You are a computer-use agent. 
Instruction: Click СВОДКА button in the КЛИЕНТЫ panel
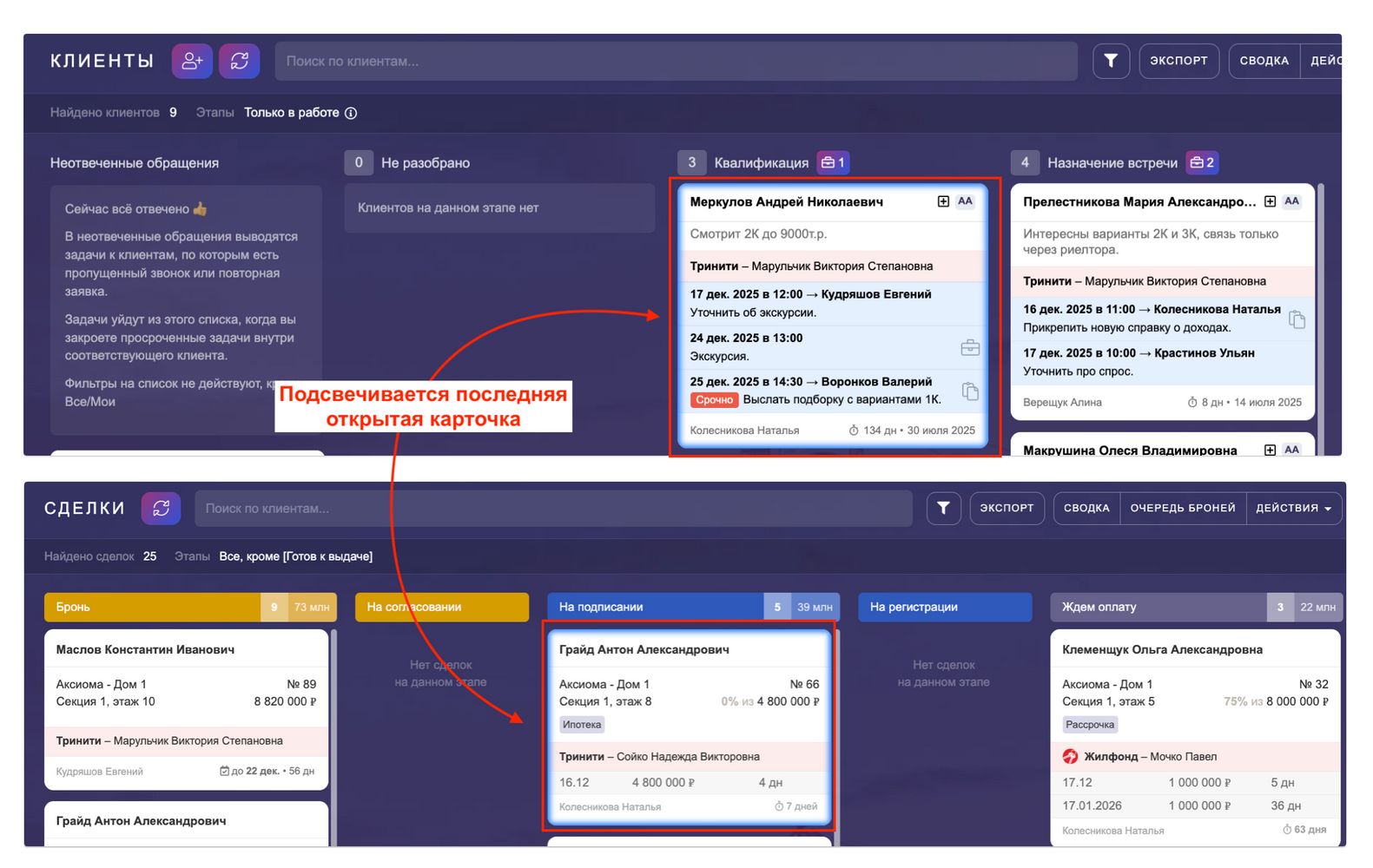[1264, 61]
